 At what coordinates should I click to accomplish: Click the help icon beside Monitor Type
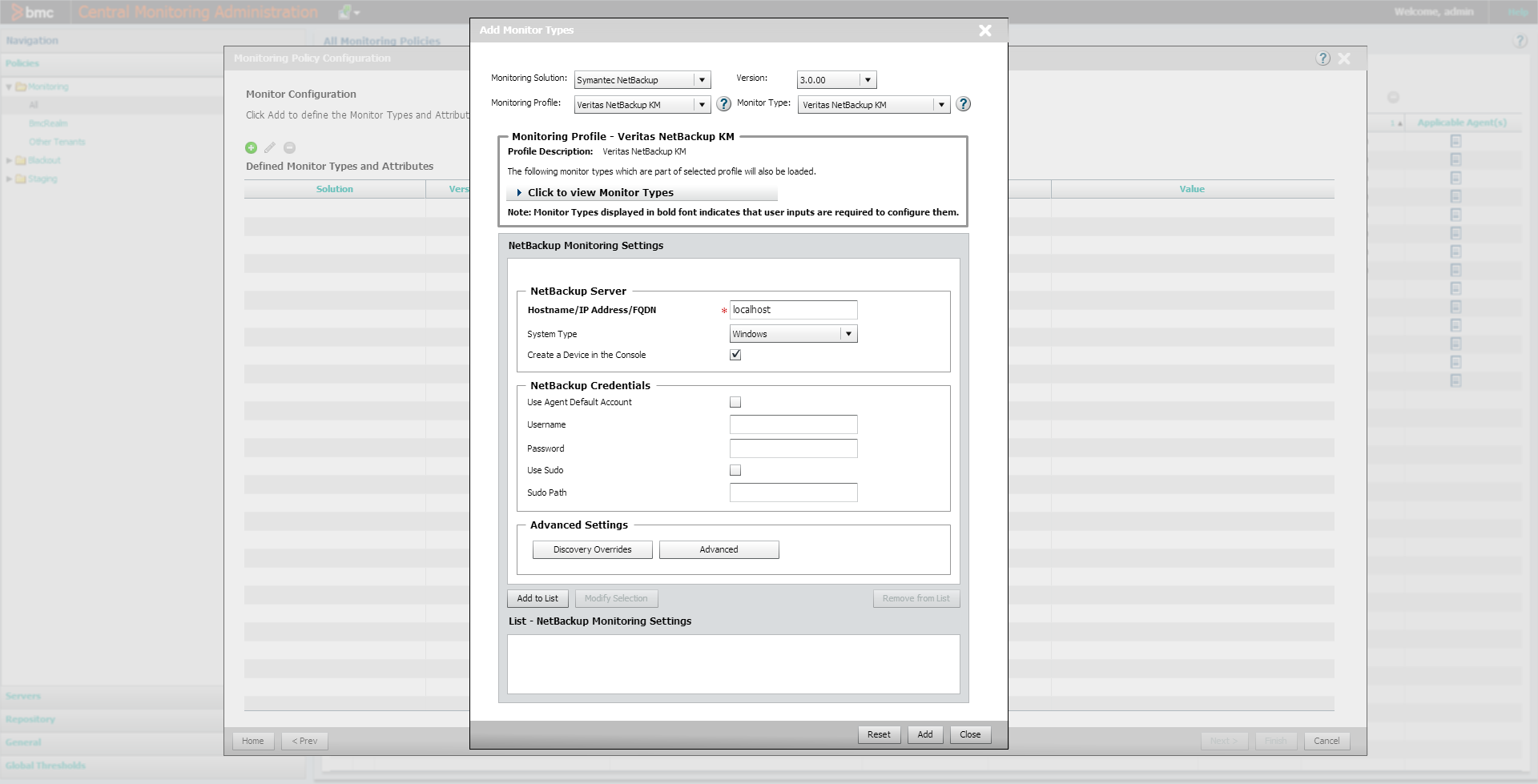(x=964, y=104)
